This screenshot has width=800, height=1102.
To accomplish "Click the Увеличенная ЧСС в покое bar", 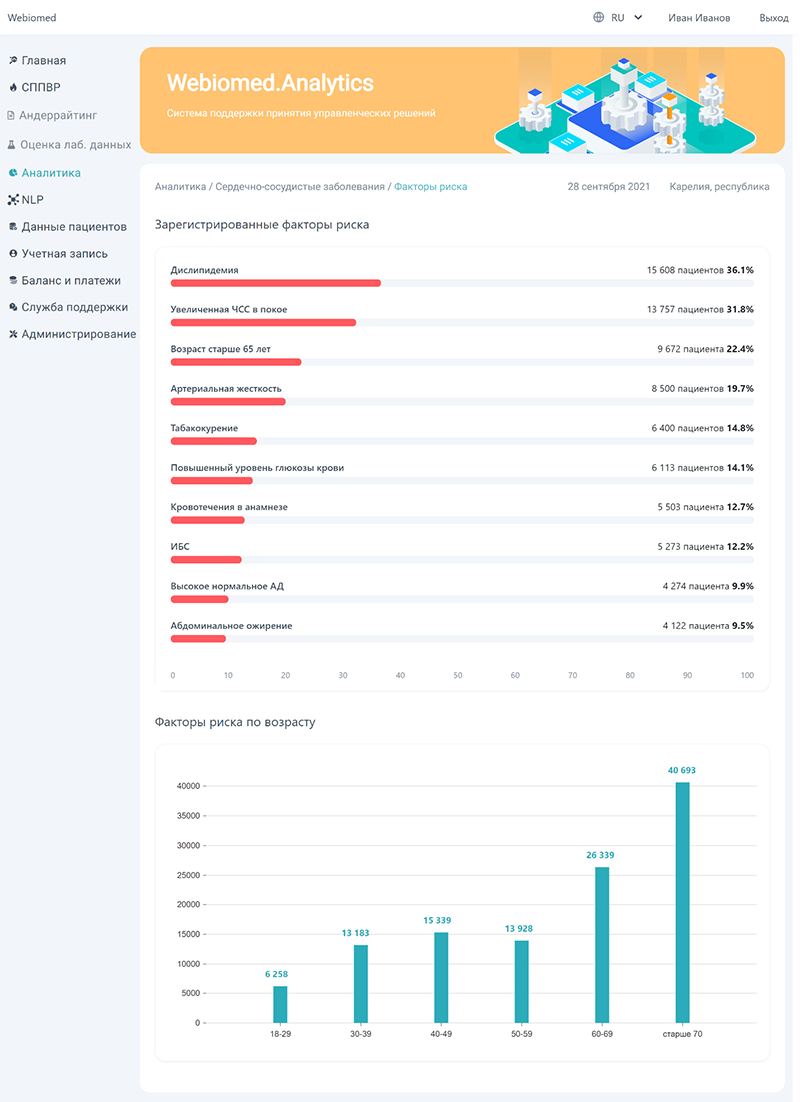I will [462, 323].
